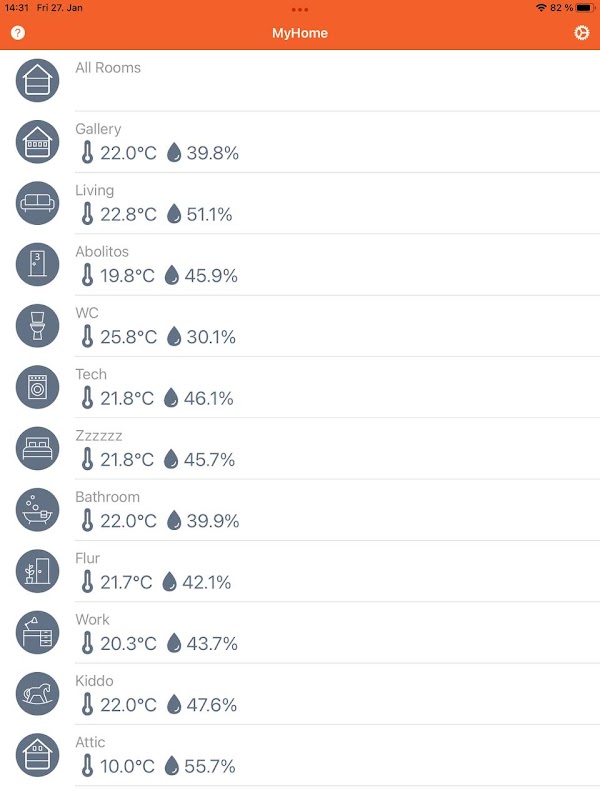Select the Flur hallway door icon

[x=37, y=571]
